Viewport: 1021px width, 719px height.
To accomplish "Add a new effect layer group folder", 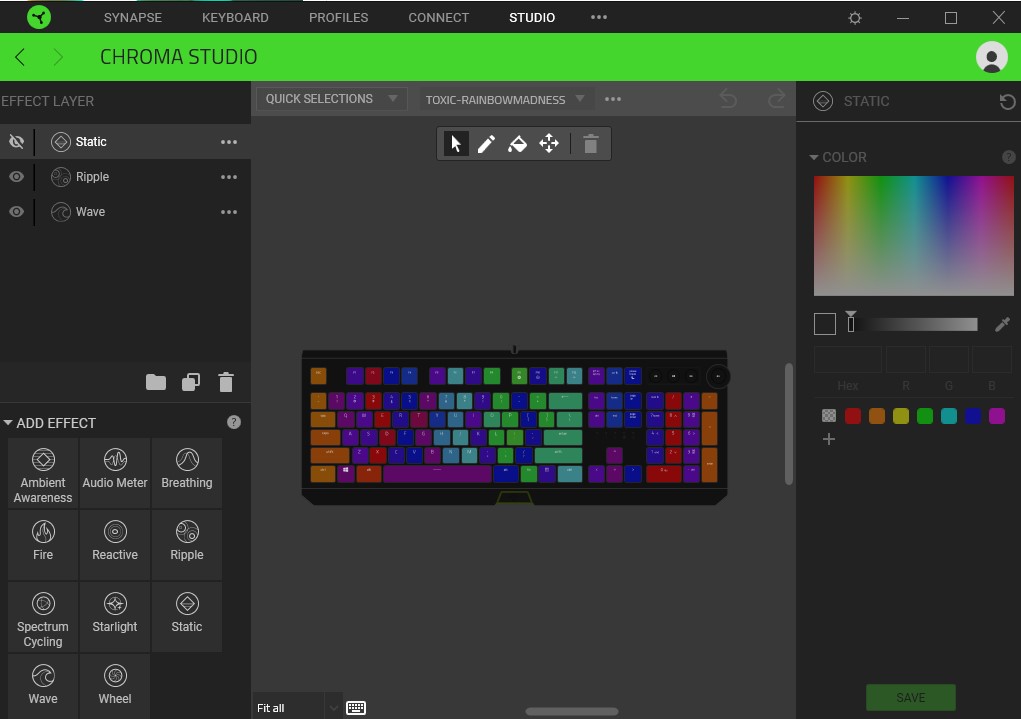I will point(156,382).
